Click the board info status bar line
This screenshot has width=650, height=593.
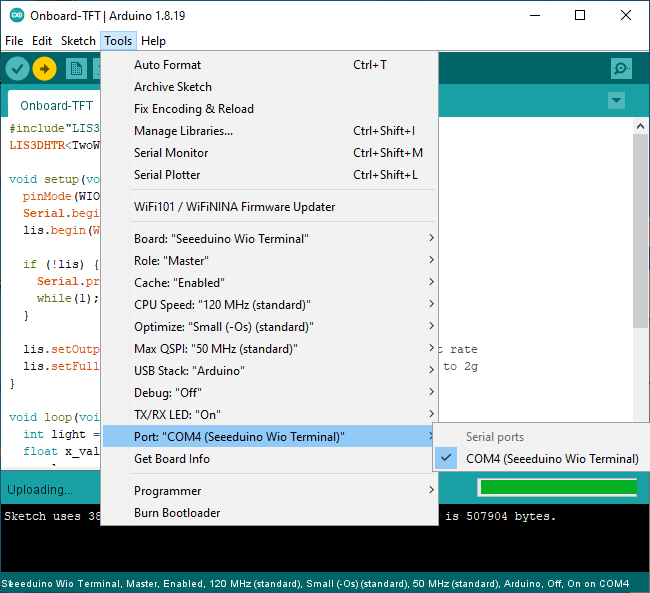315,583
